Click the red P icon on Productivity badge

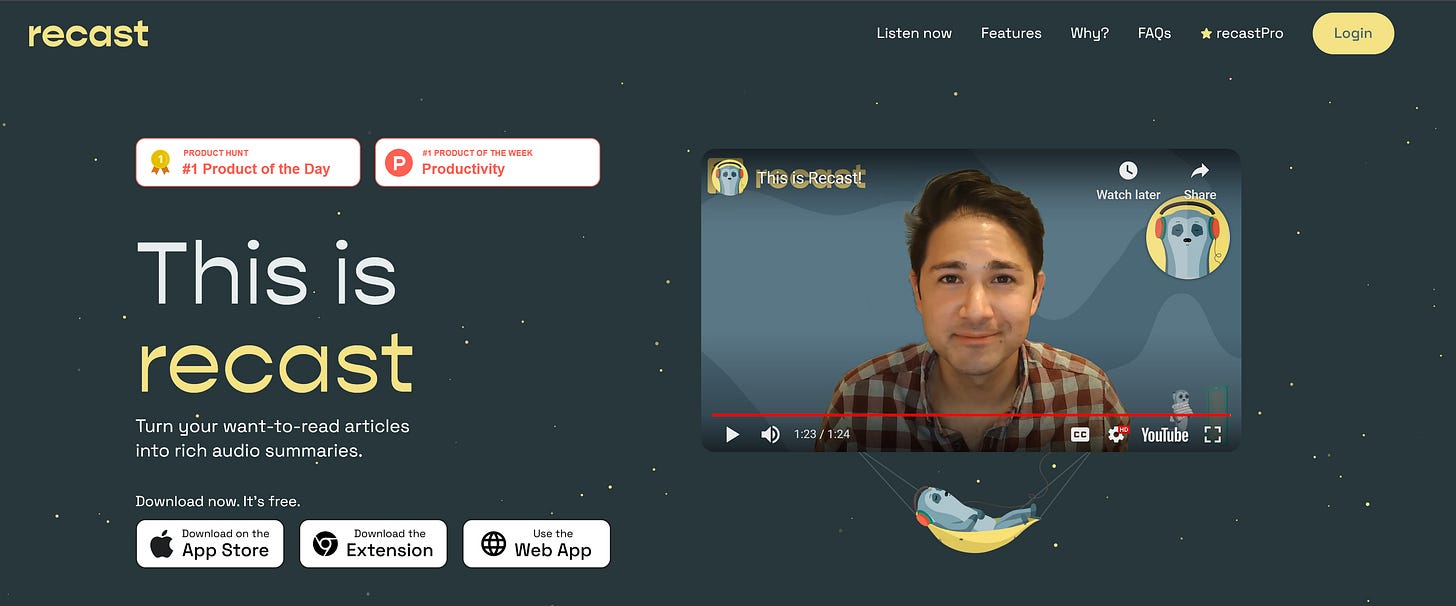tap(399, 162)
